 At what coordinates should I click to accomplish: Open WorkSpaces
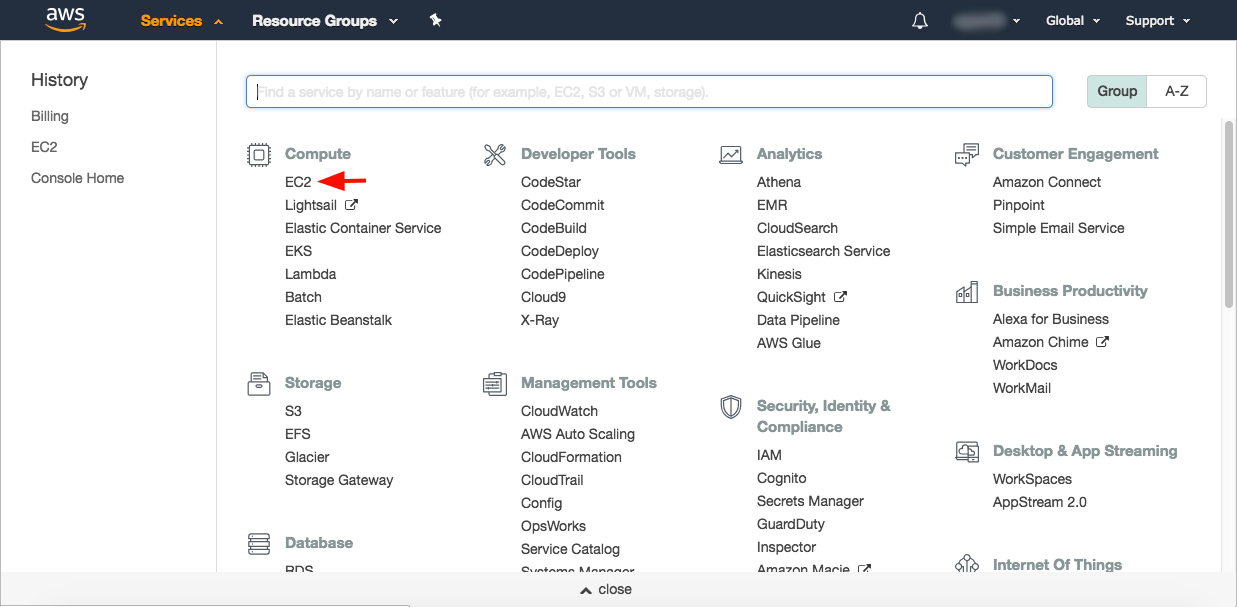click(x=1032, y=479)
